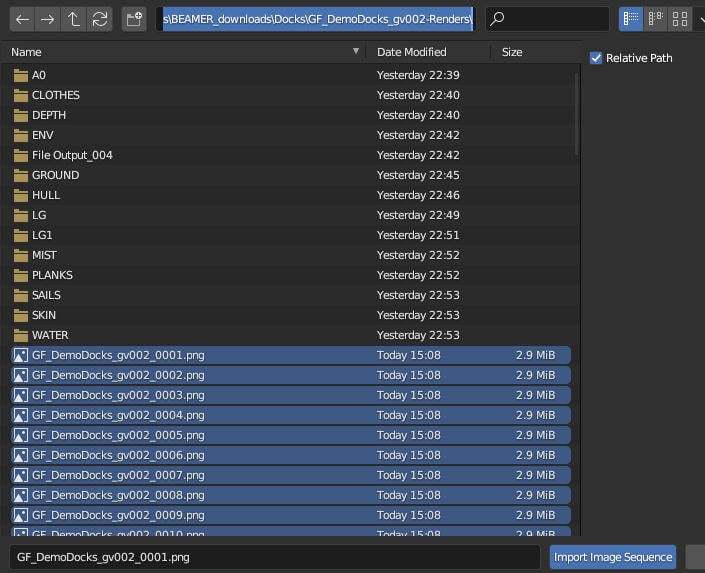Image resolution: width=705 pixels, height=573 pixels.
Task: Click the file name field at bottom
Action: coord(274,557)
